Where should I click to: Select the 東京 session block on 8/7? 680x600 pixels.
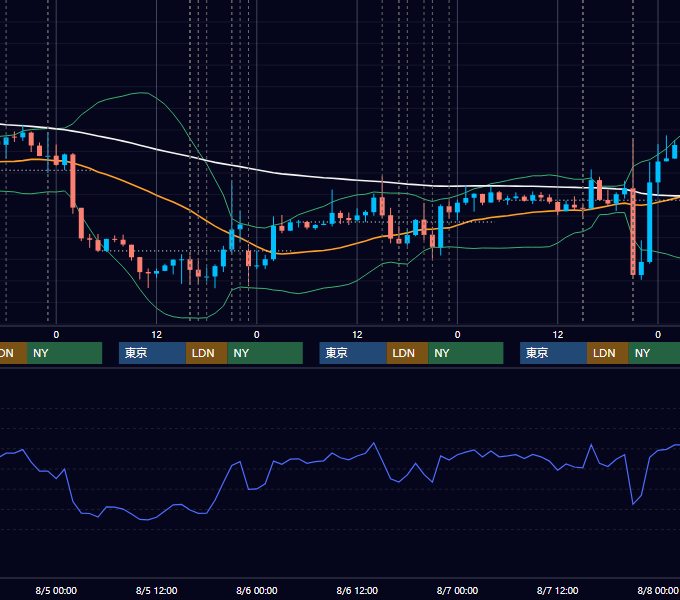coord(553,353)
